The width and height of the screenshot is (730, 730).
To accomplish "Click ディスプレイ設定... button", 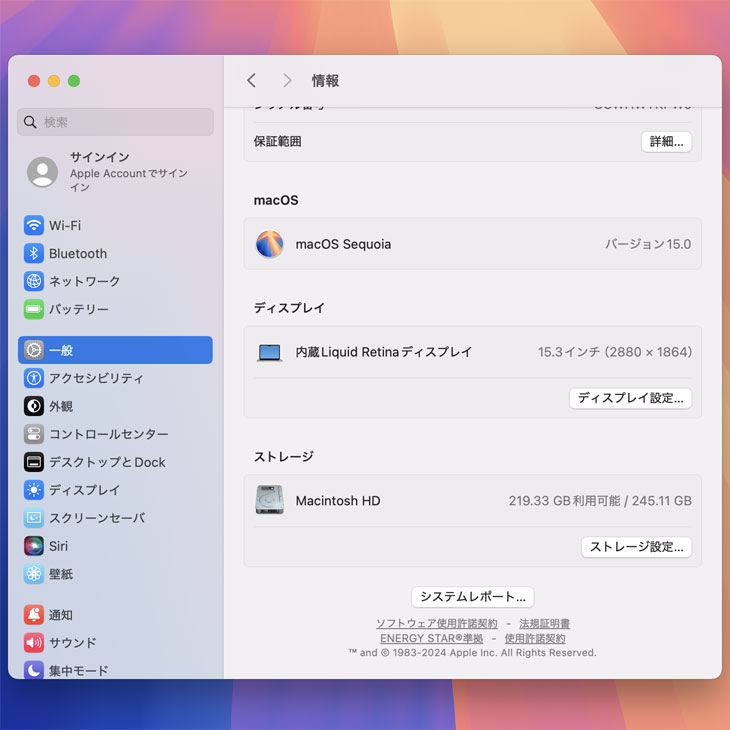I will tap(630, 398).
